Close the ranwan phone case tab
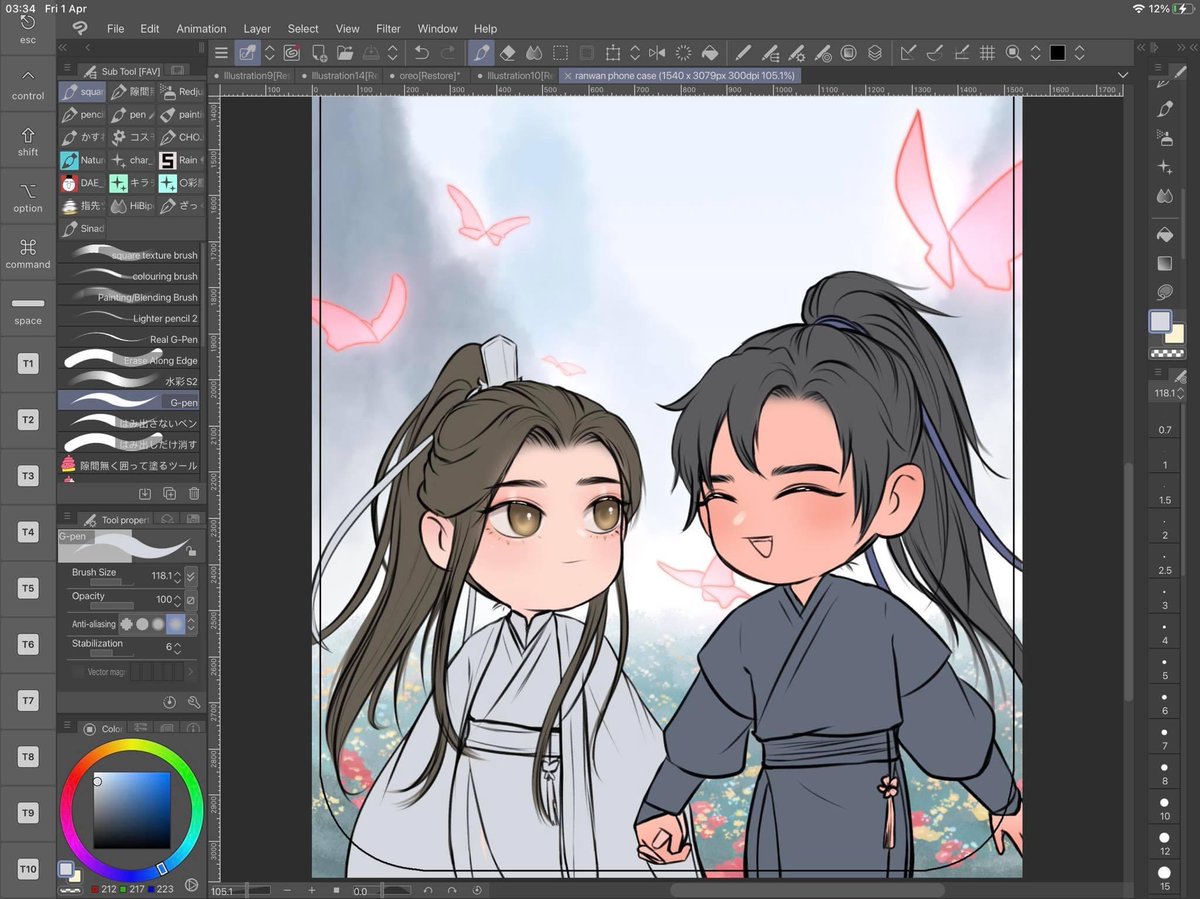Screen dimensions: 1200x899 (567, 76)
